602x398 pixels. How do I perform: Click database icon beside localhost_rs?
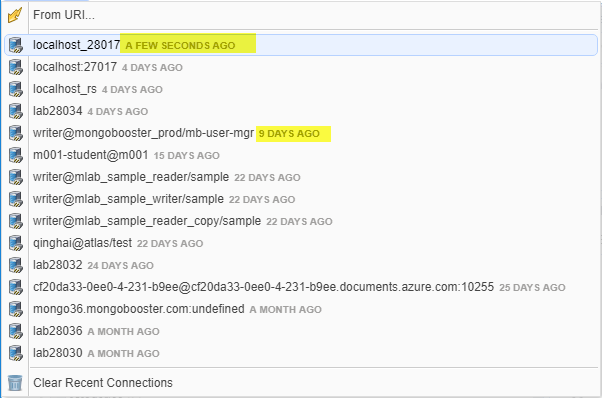pos(16,89)
